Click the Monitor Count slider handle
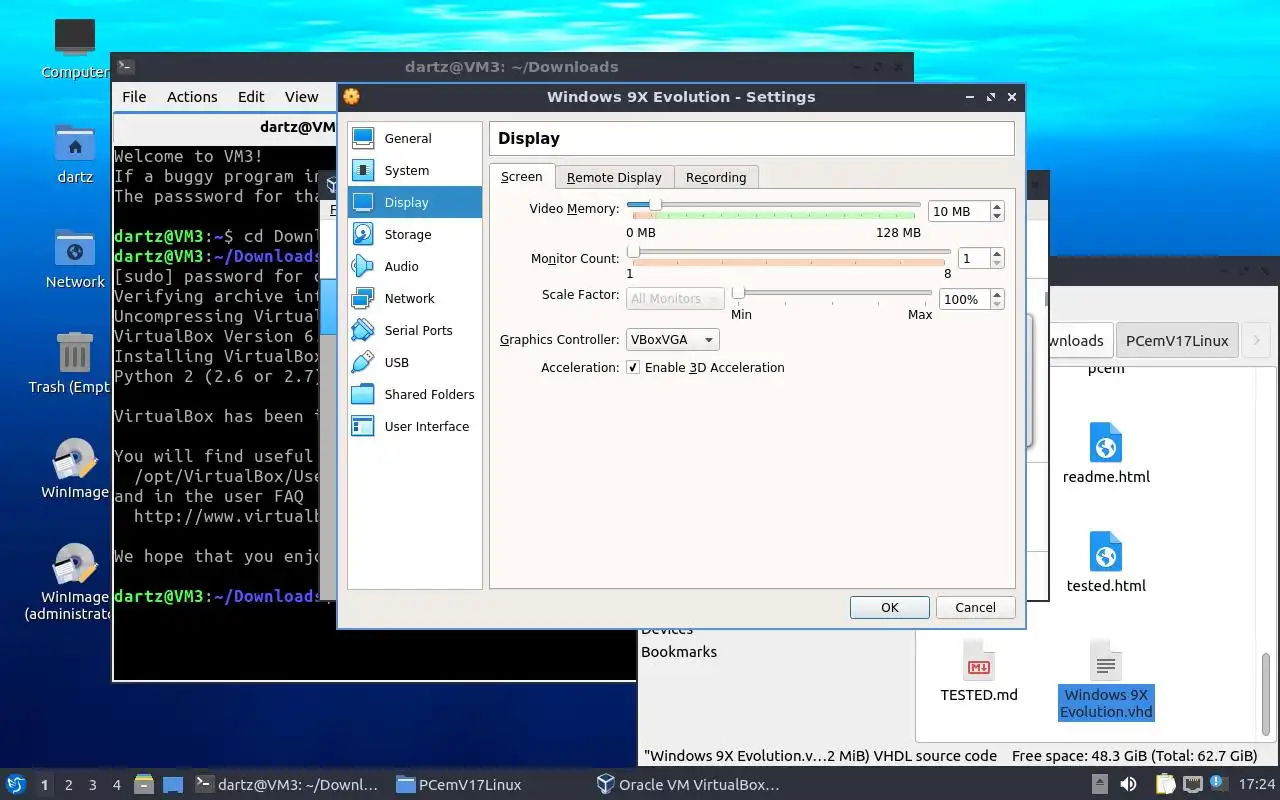The image size is (1280, 800). coord(633,252)
